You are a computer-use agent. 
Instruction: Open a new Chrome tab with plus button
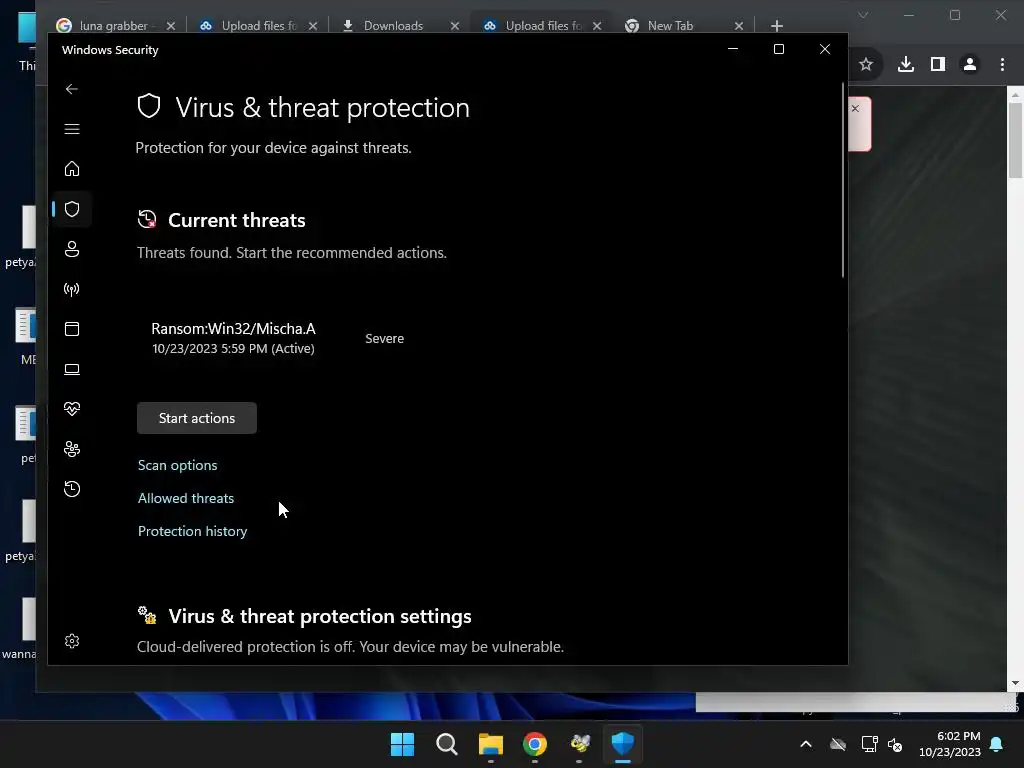click(776, 25)
